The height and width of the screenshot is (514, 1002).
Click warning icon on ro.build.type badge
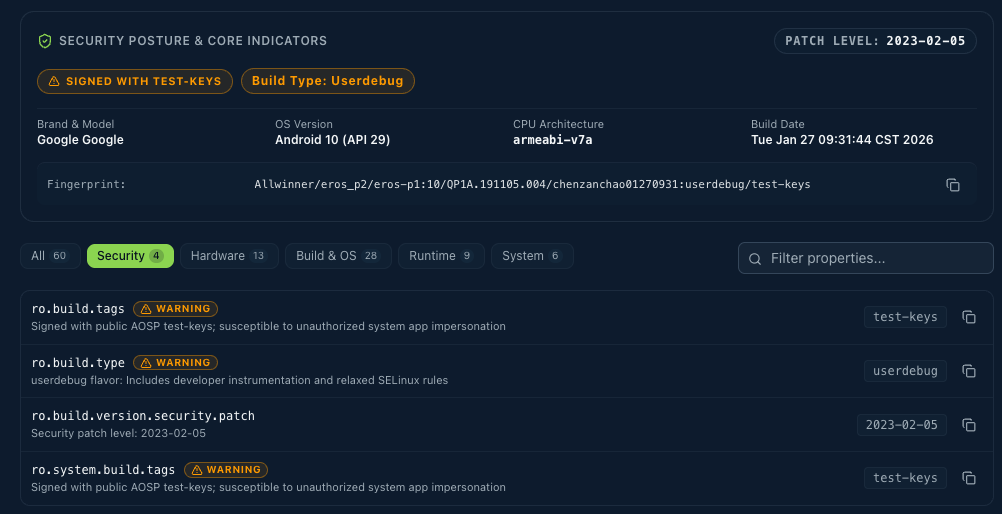[x=146, y=362]
